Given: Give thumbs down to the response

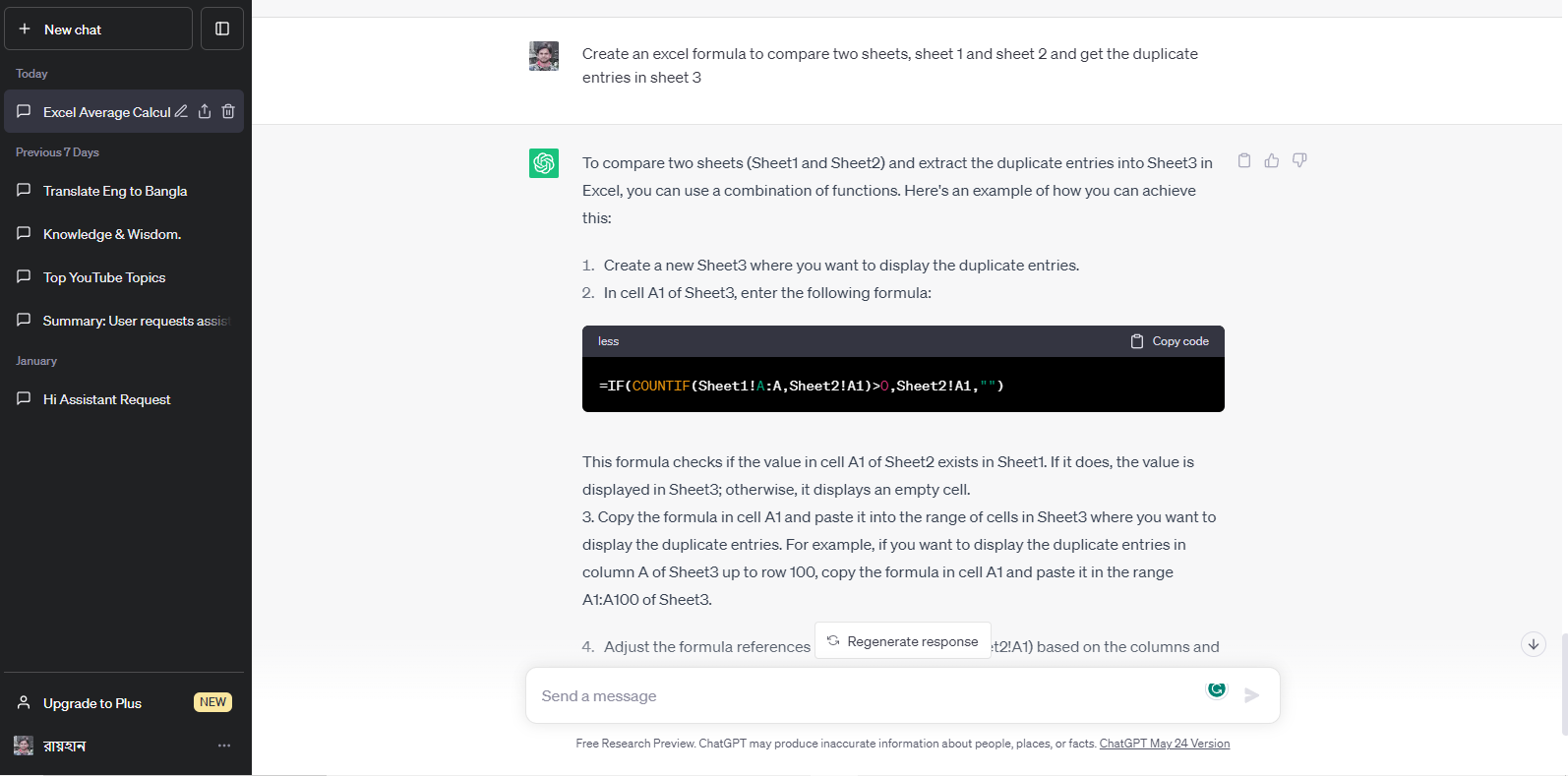Looking at the screenshot, I should click(1299, 160).
